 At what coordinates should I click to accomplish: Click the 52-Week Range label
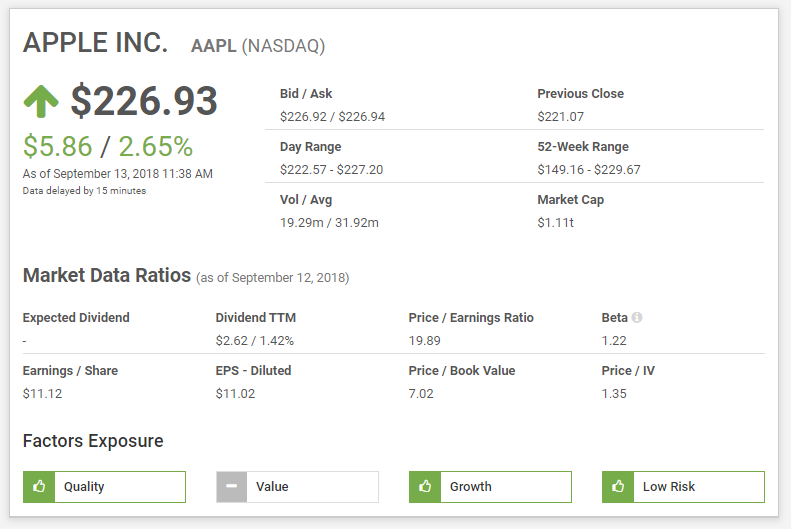pos(583,147)
